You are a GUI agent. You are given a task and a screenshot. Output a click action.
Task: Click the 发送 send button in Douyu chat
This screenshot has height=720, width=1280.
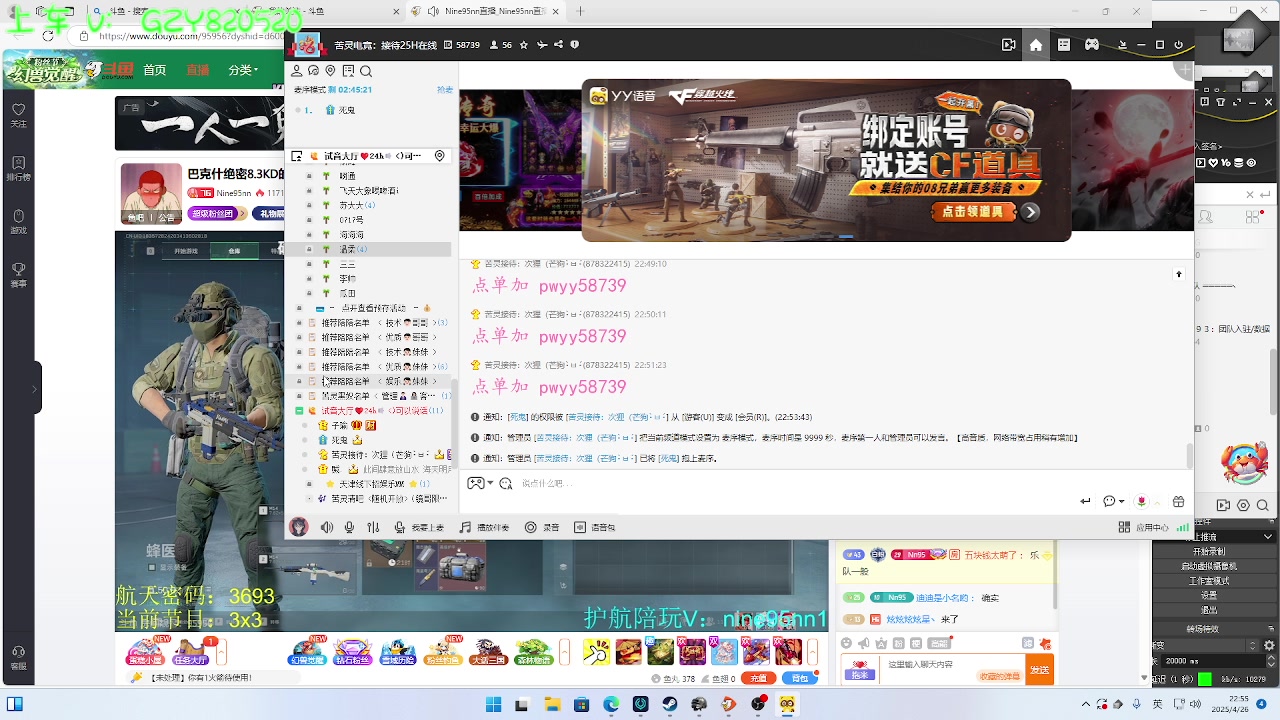[x=1040, y=670]
